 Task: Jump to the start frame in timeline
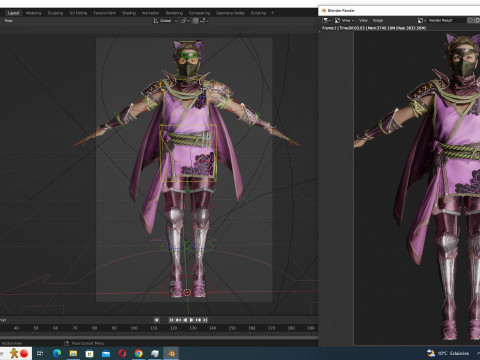pos(171,320)
